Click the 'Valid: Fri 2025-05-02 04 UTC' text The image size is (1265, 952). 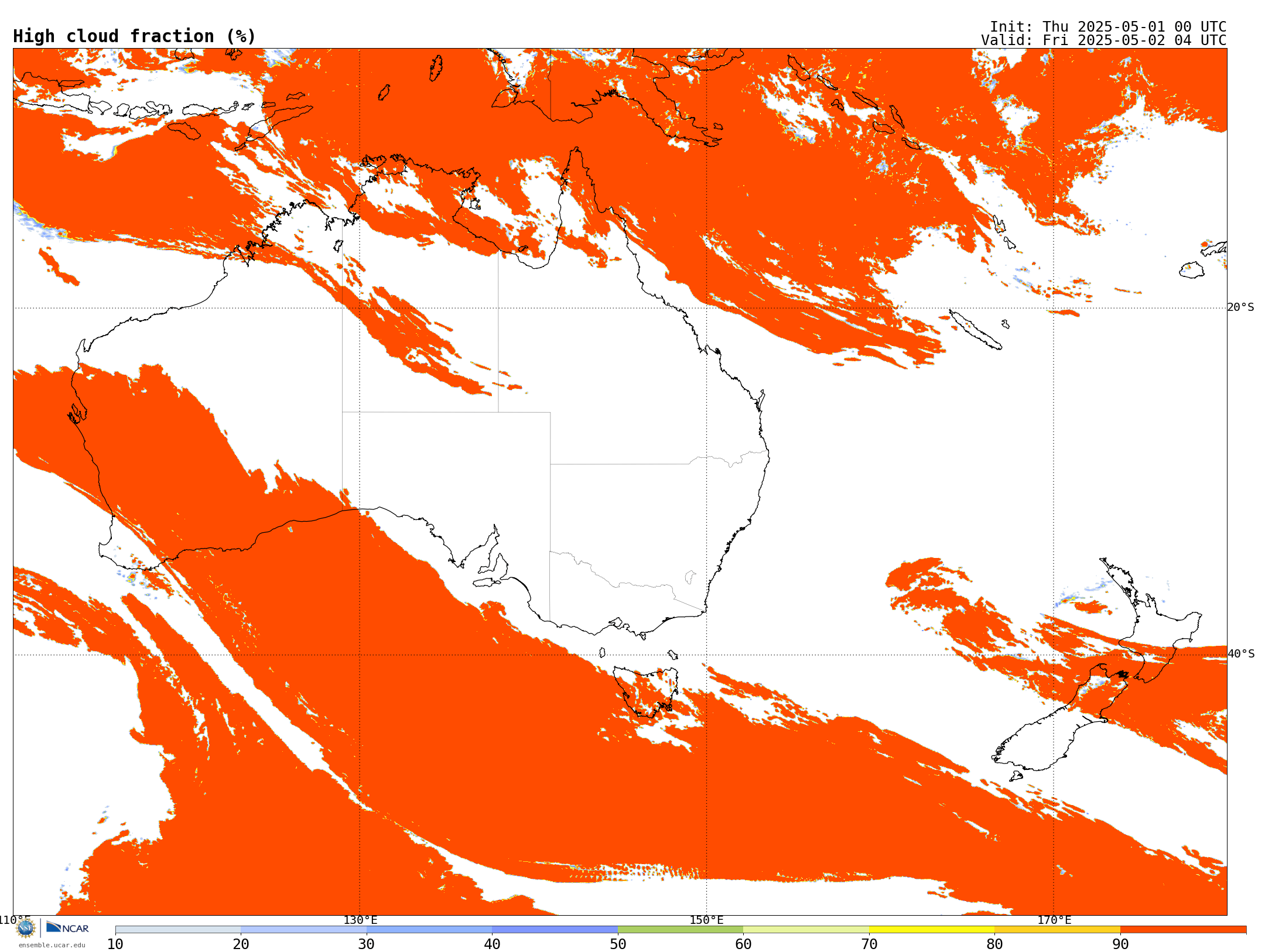tap(1104, 40)
